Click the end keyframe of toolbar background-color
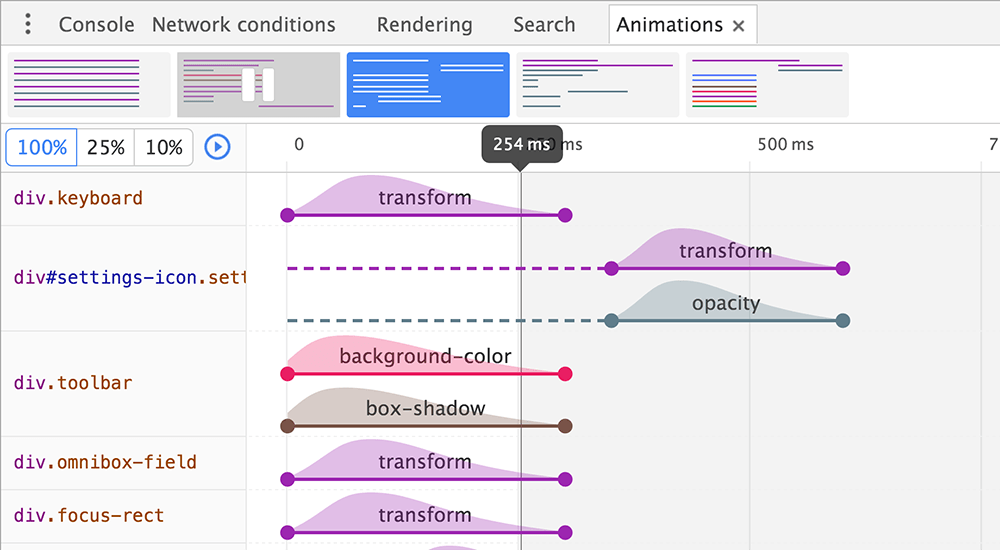 [x=565, y=374]
